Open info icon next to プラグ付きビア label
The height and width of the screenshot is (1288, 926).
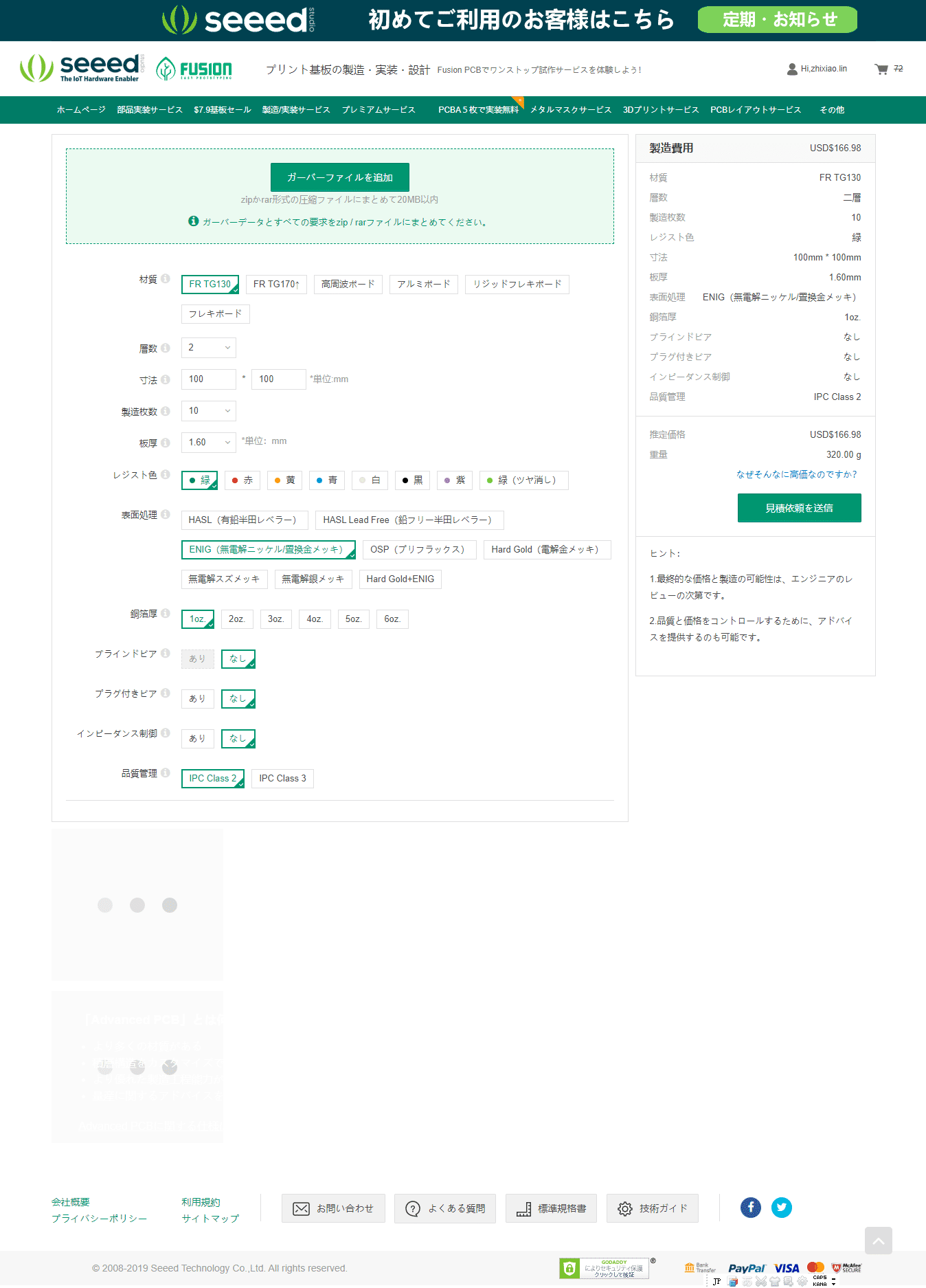pos(166,693)
